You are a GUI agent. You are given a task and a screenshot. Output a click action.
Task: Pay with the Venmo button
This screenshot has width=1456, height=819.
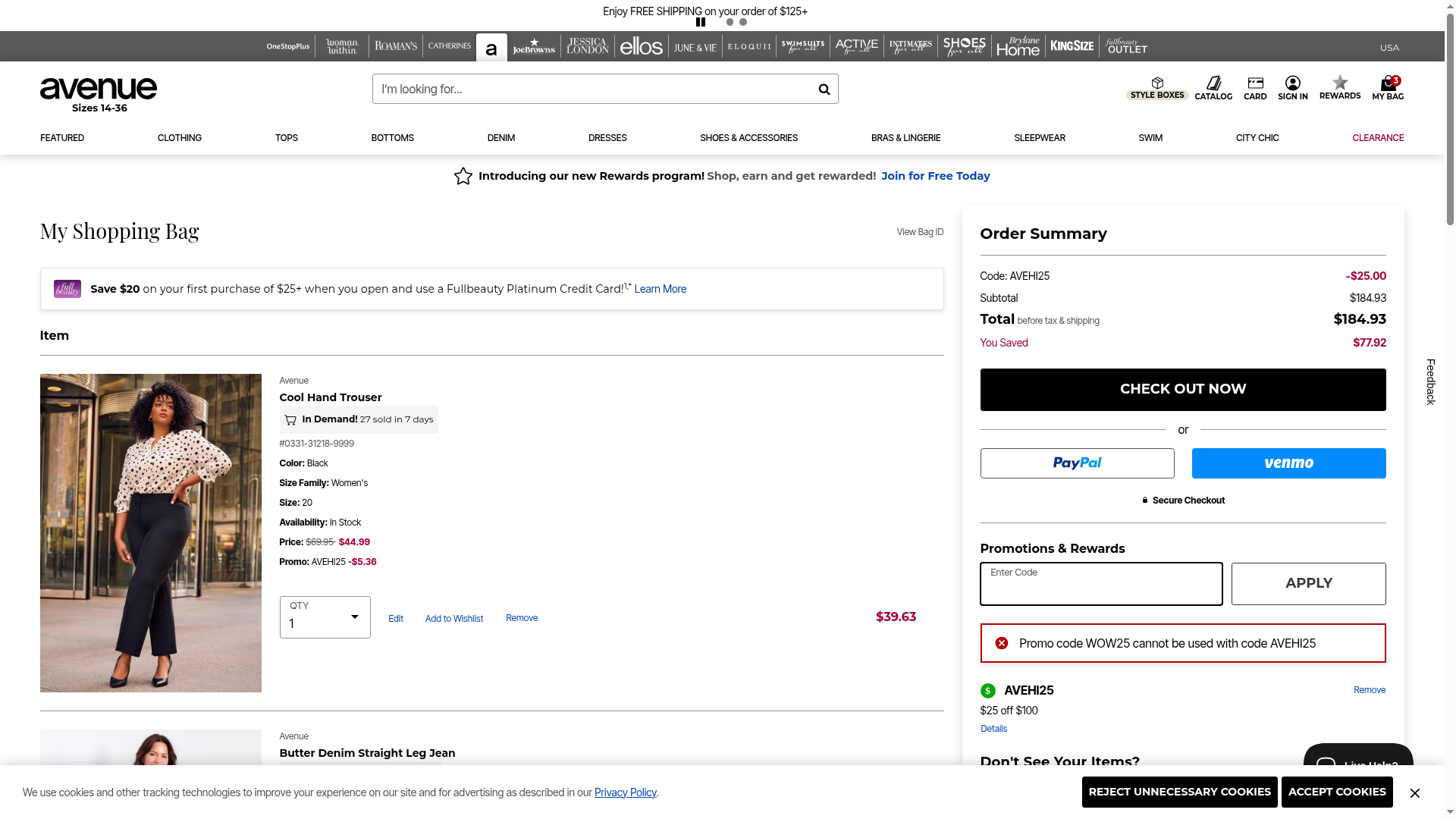tap(1289, 463)
